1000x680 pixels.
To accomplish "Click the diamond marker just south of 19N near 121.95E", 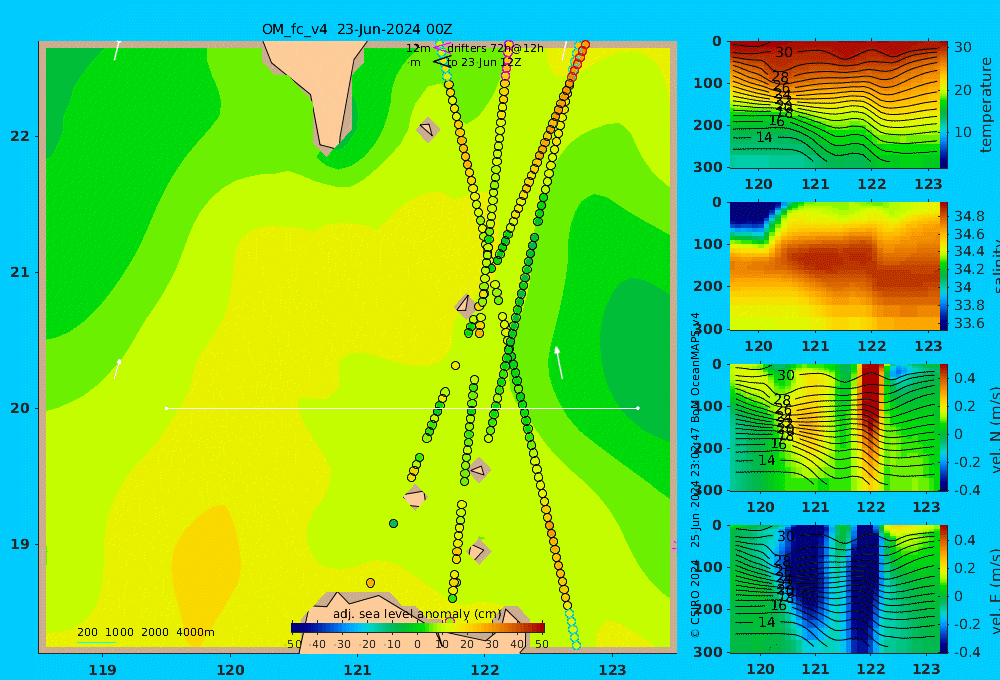I will (x=478, y=551).
